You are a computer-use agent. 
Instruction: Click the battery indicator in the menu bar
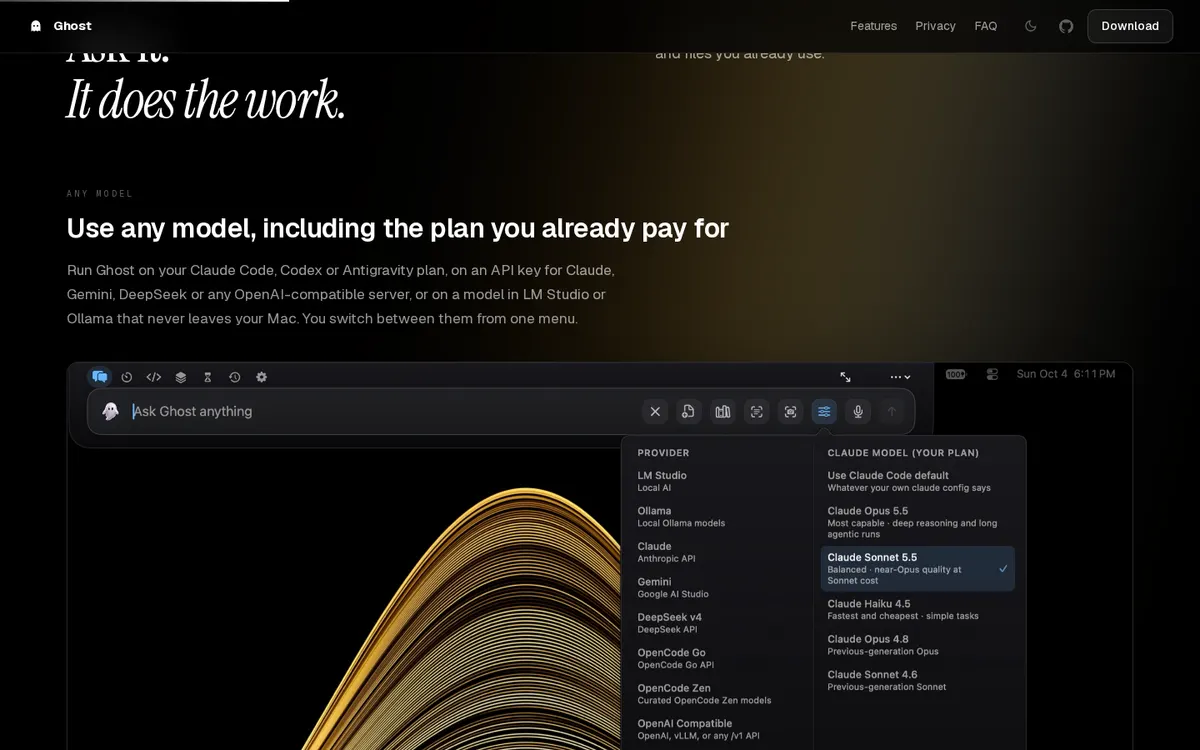(x=956, y=374)
